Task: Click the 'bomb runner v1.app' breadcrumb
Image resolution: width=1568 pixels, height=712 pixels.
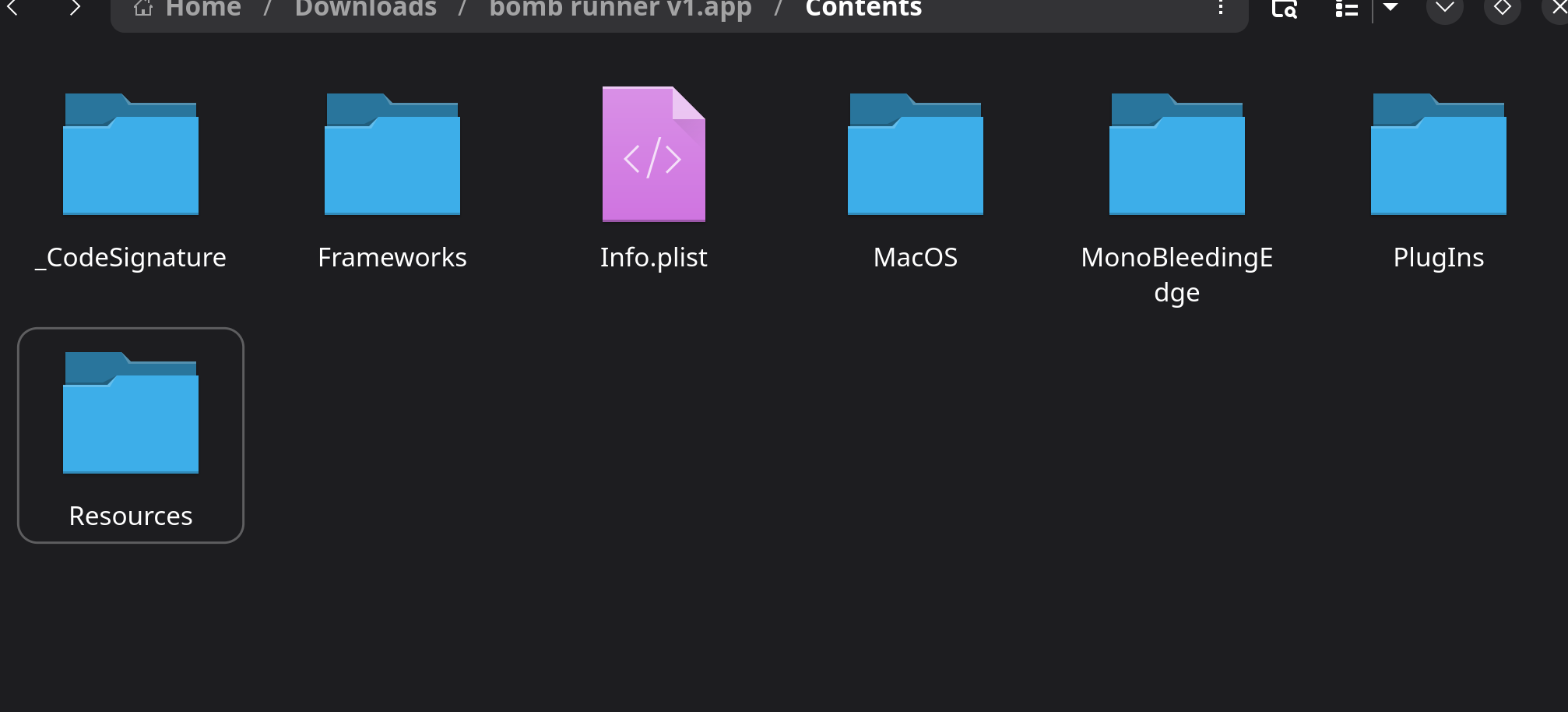Action: [x=621, y=9]
